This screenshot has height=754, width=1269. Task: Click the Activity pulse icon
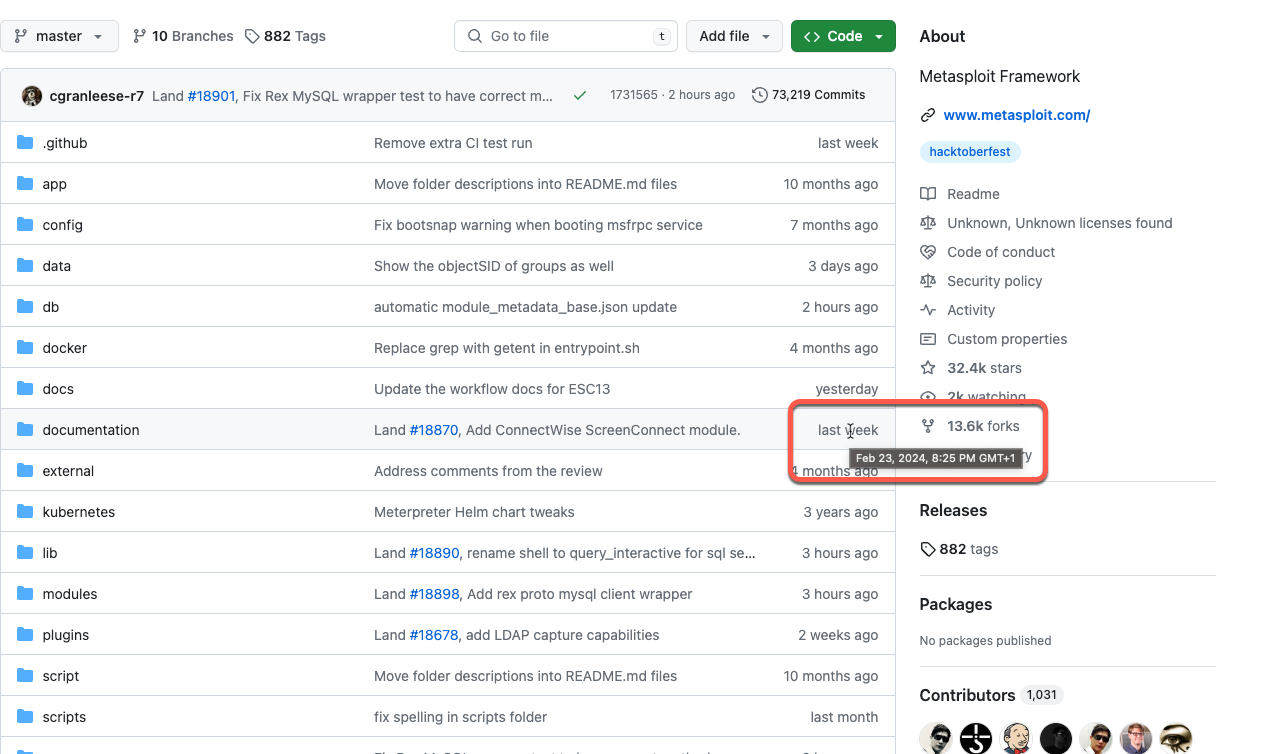929,310
